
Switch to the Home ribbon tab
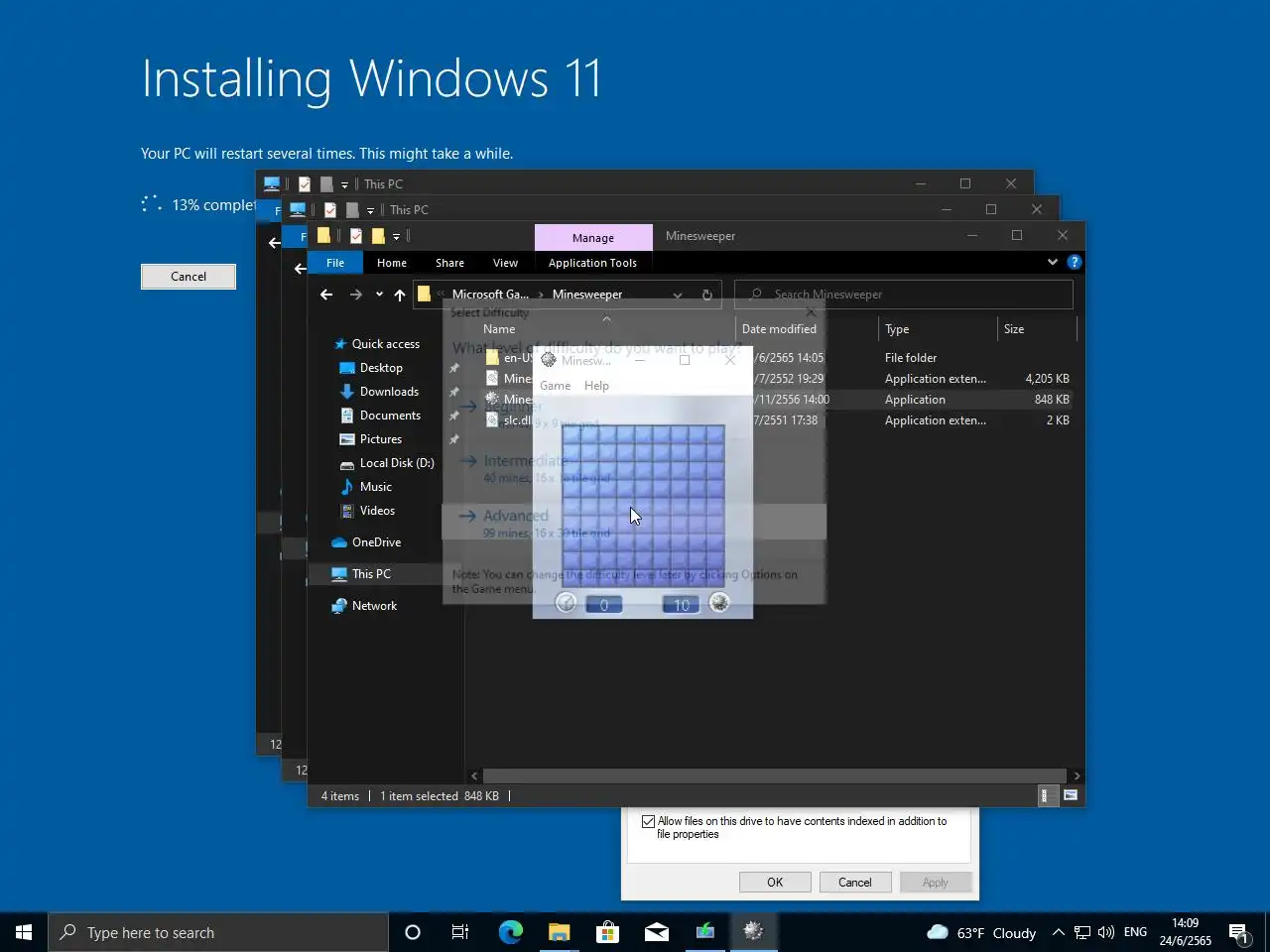(392, 263)
